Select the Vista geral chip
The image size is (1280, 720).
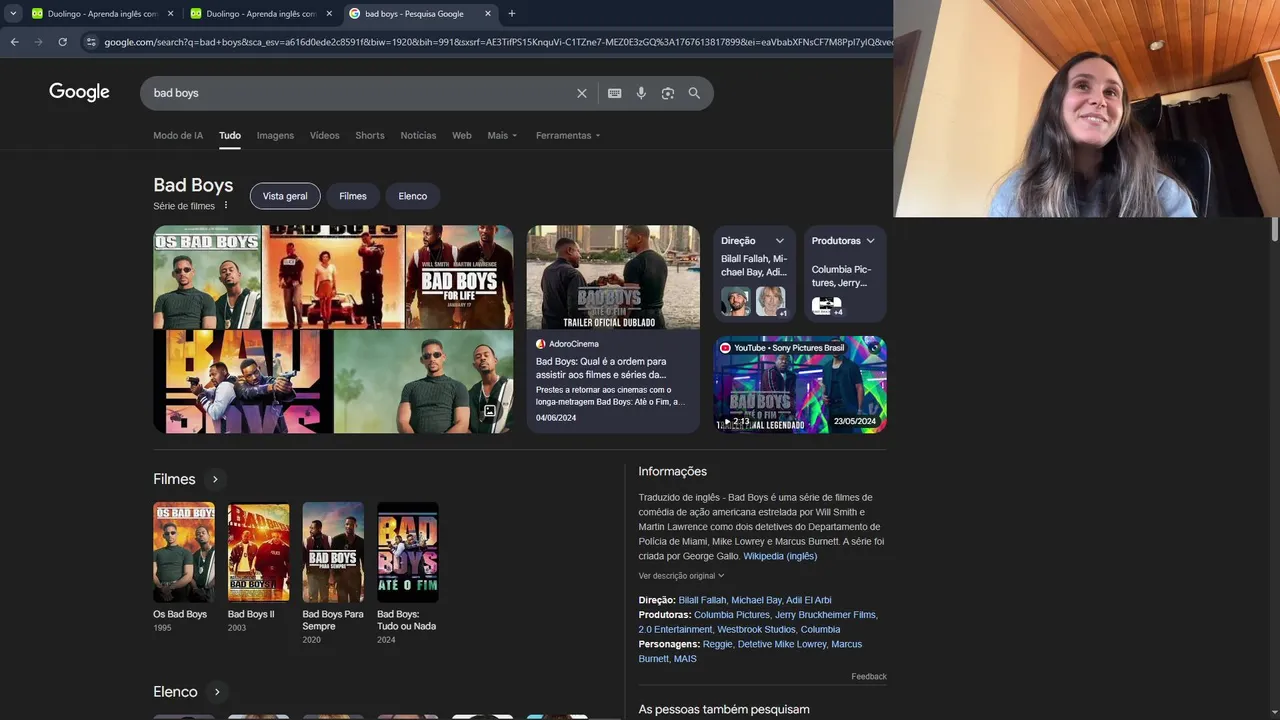coord(285,196)
